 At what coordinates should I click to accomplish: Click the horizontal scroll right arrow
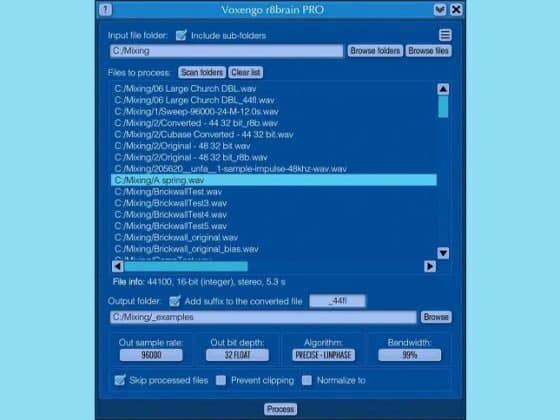(x=430, y=266)
